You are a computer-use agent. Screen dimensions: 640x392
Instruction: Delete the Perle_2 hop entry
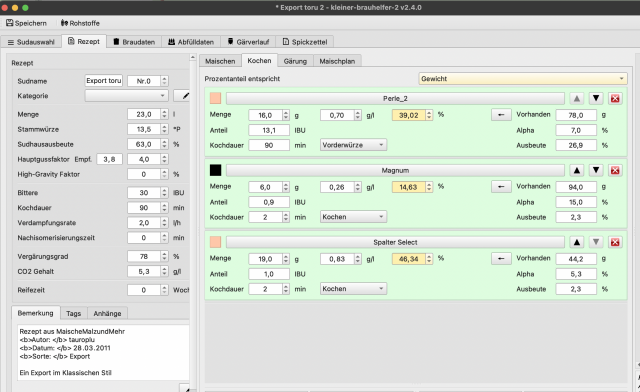(615, 98)
